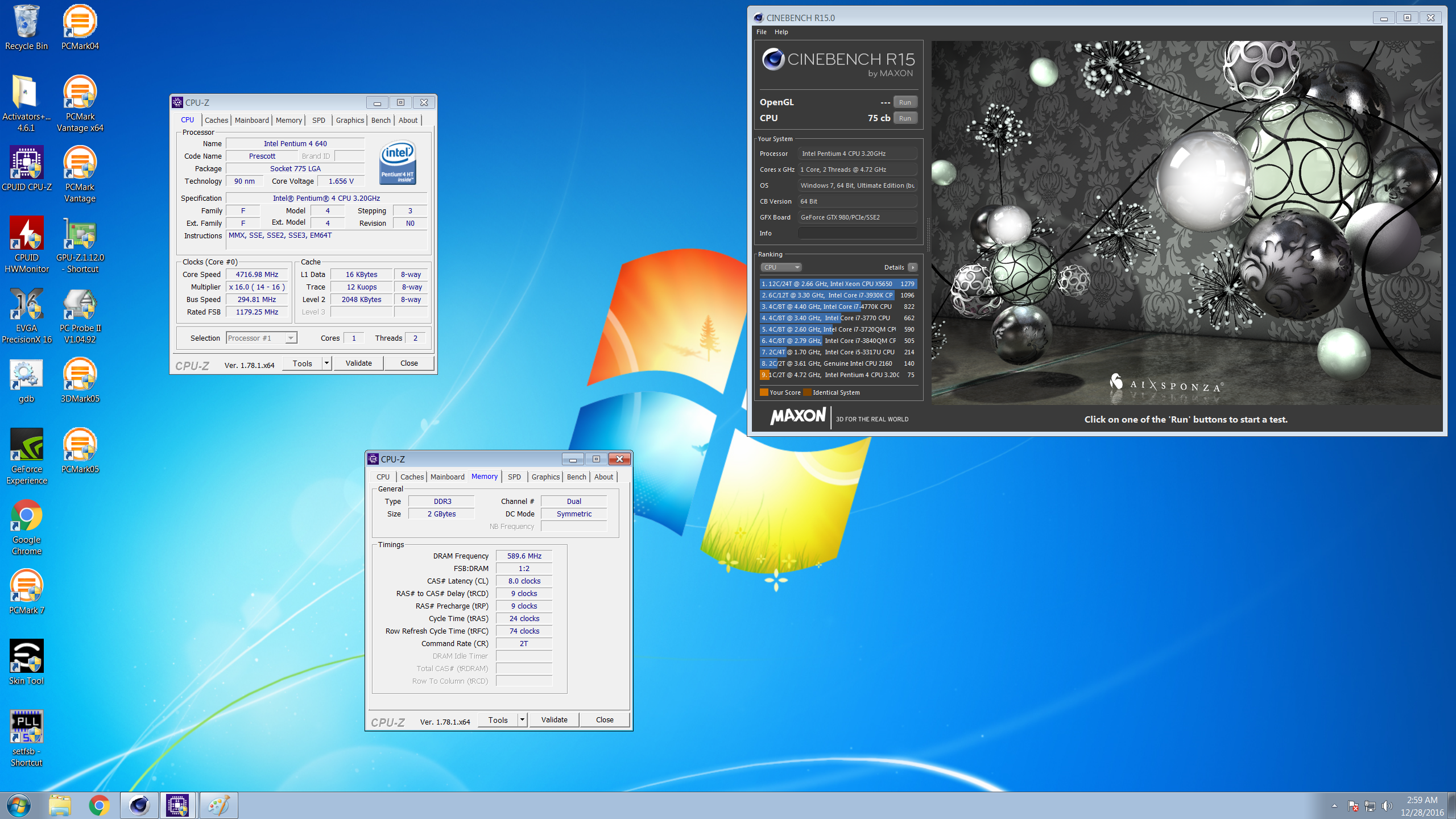1456x819 pixels.
Task: Launch the setfsb shortcut icon
Action: 26,738
